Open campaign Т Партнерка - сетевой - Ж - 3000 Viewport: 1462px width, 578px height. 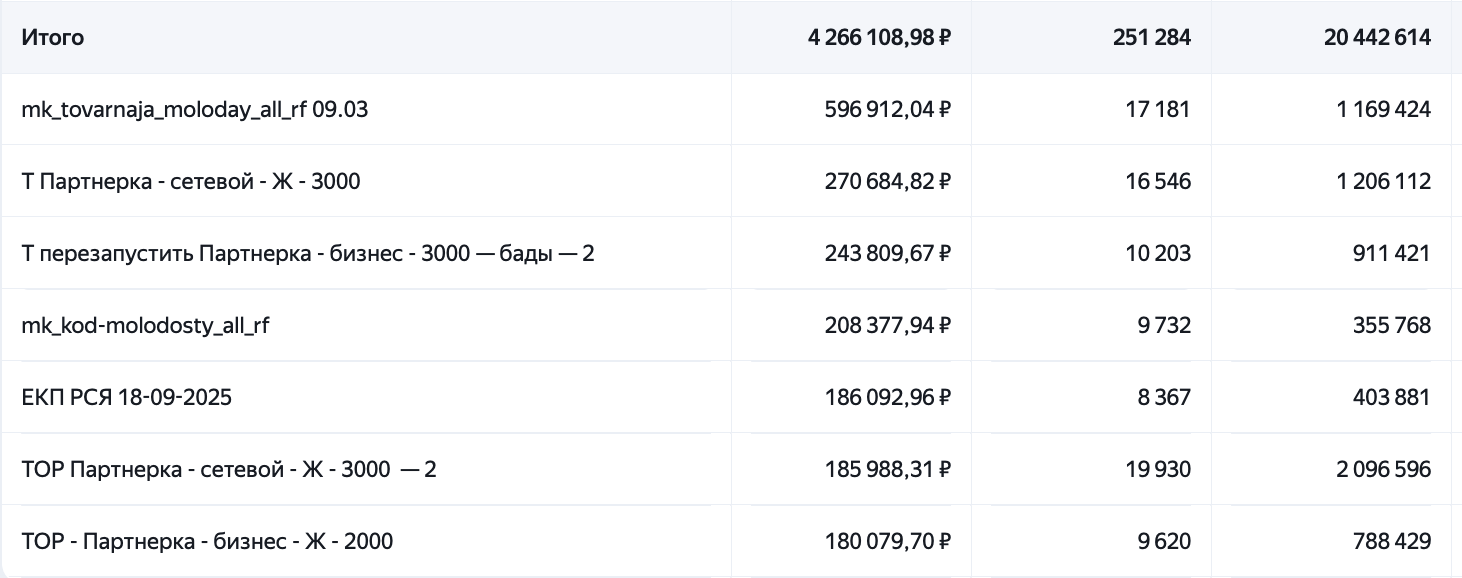click(x=191, y=181)
